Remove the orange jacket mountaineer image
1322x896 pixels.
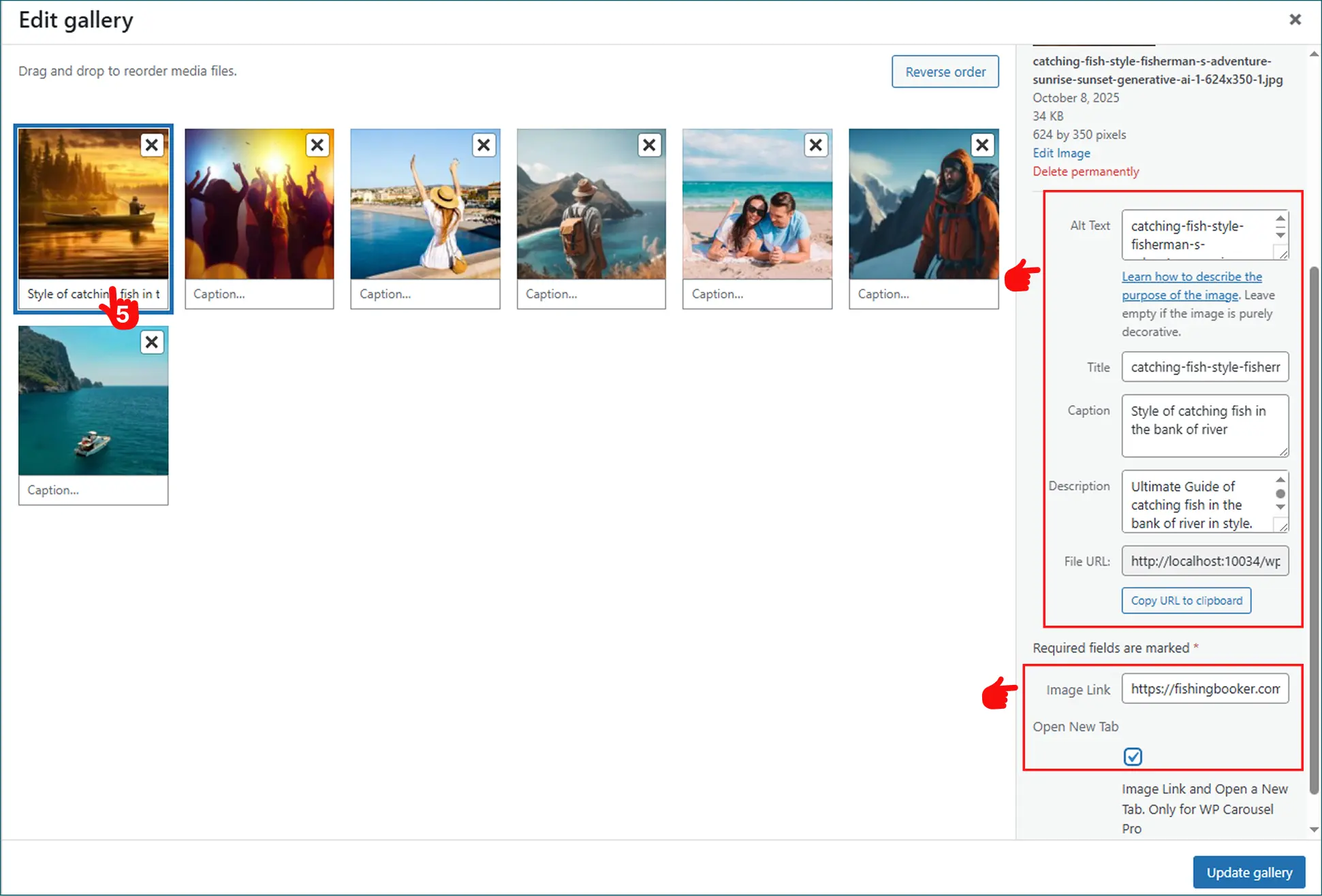coord(982,145)
